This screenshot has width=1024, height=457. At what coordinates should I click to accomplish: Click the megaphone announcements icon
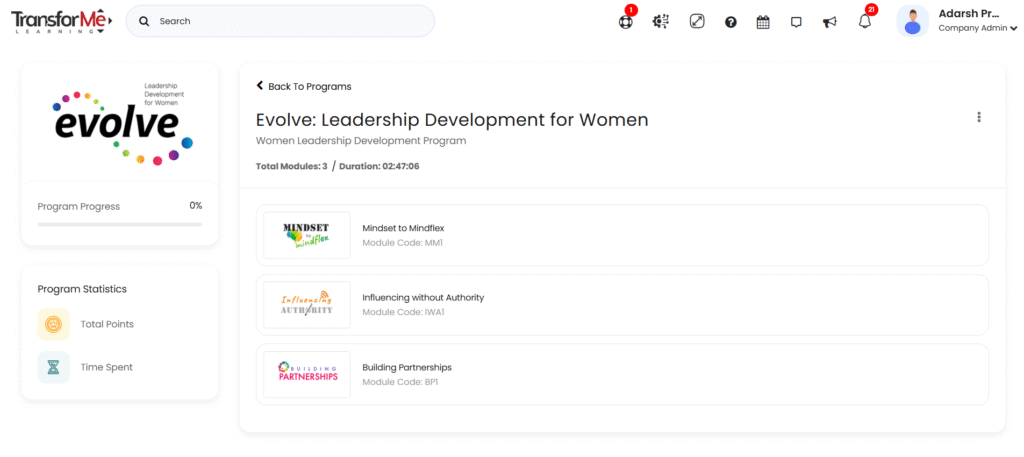click(x=829, y=22)
